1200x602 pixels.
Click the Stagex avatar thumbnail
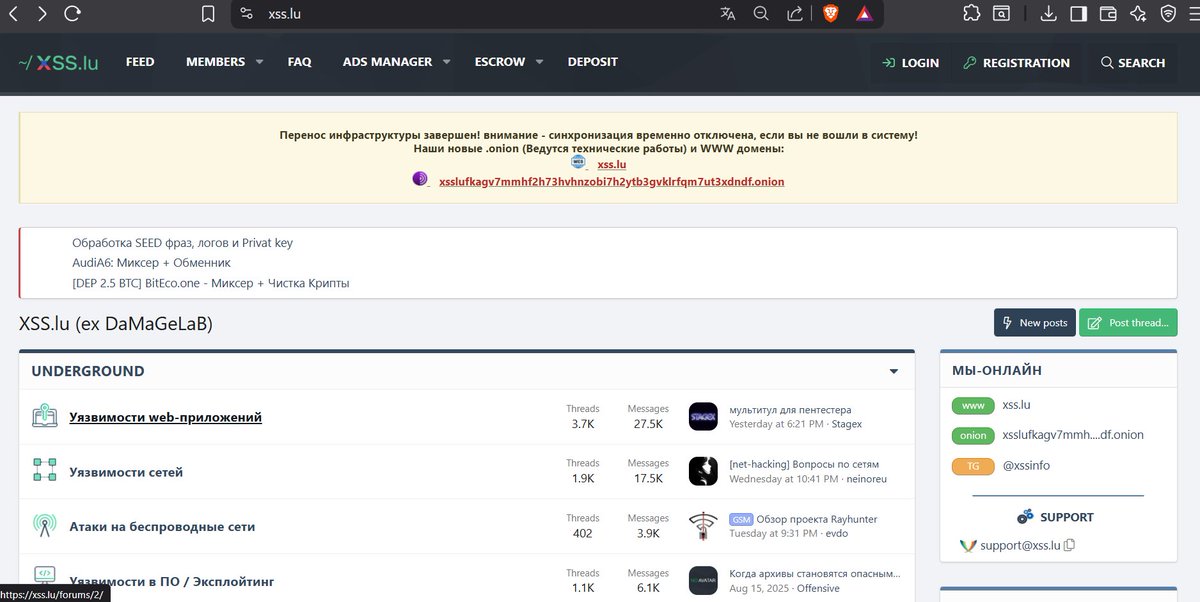[x=704, y=416]
